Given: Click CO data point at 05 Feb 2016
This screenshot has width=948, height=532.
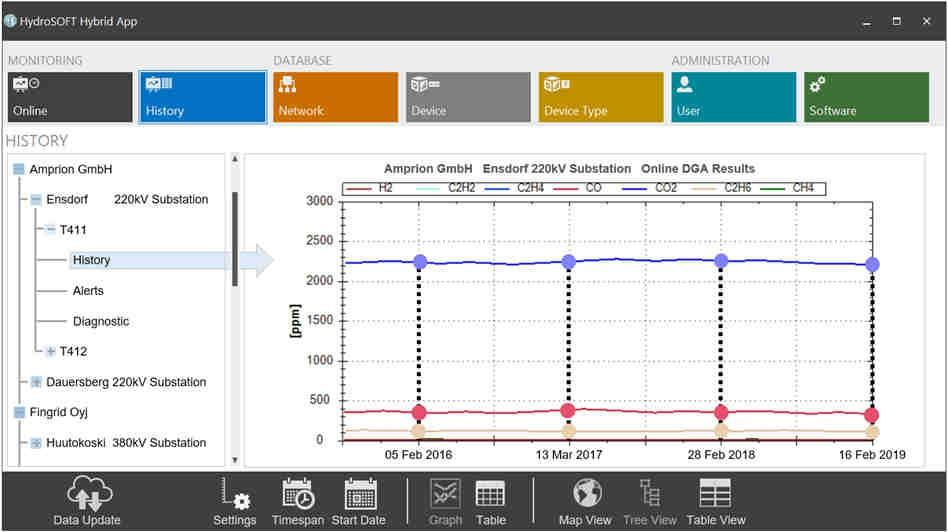Looking at the screenshot, I should coord(419,412).
